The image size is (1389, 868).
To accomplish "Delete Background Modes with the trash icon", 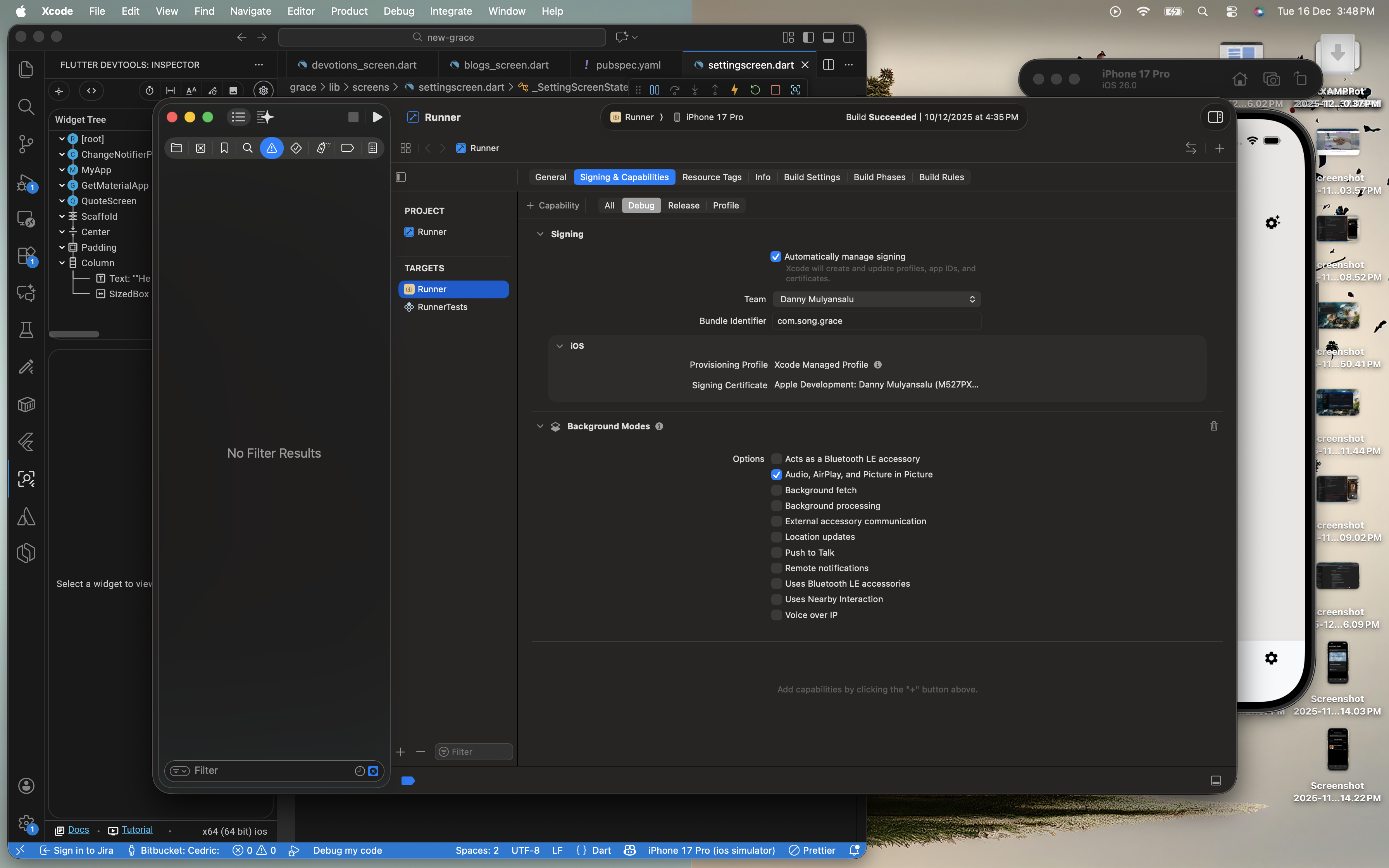I will [x=1213, y=426].
